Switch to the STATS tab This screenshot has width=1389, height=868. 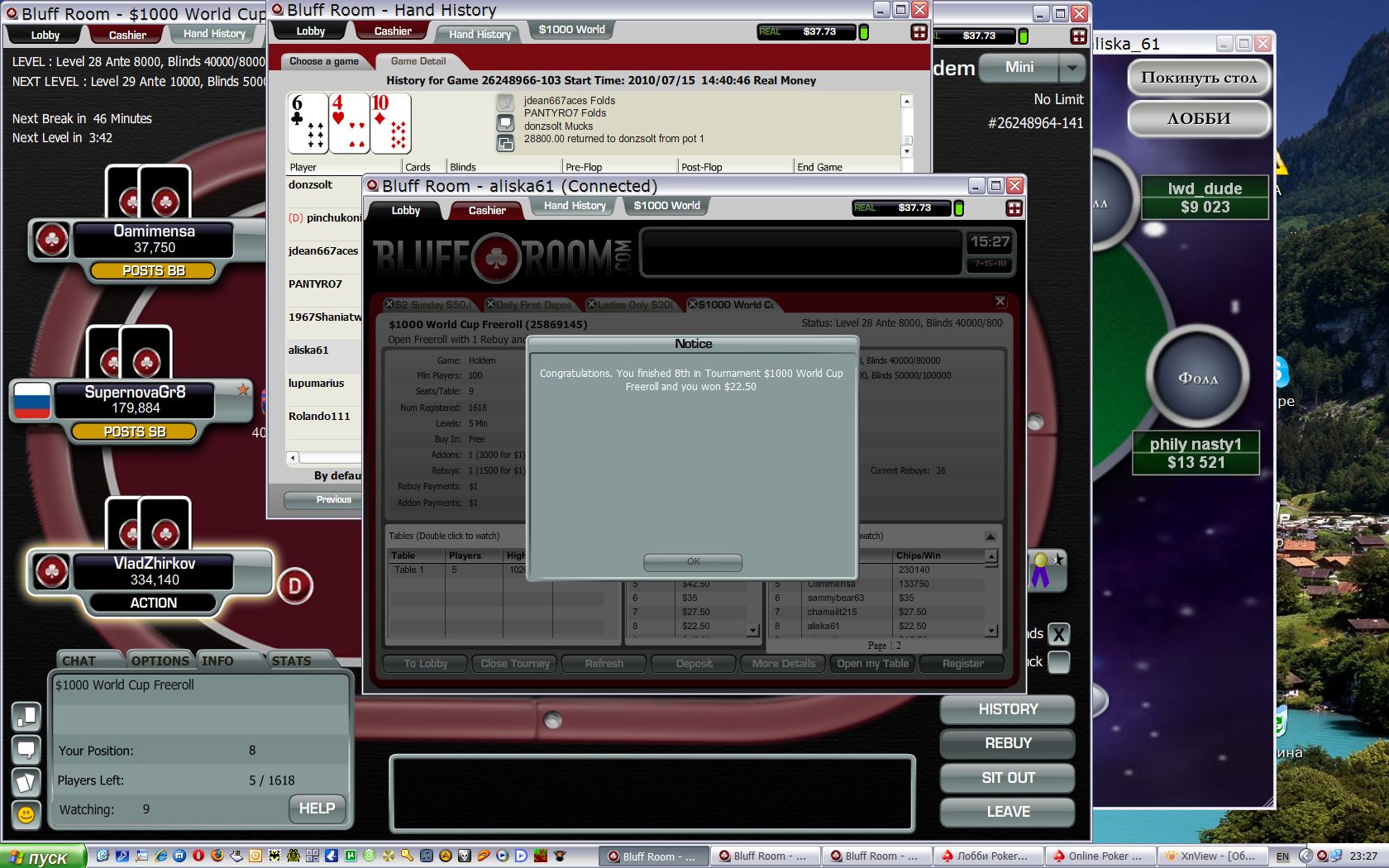coord(291,661)
